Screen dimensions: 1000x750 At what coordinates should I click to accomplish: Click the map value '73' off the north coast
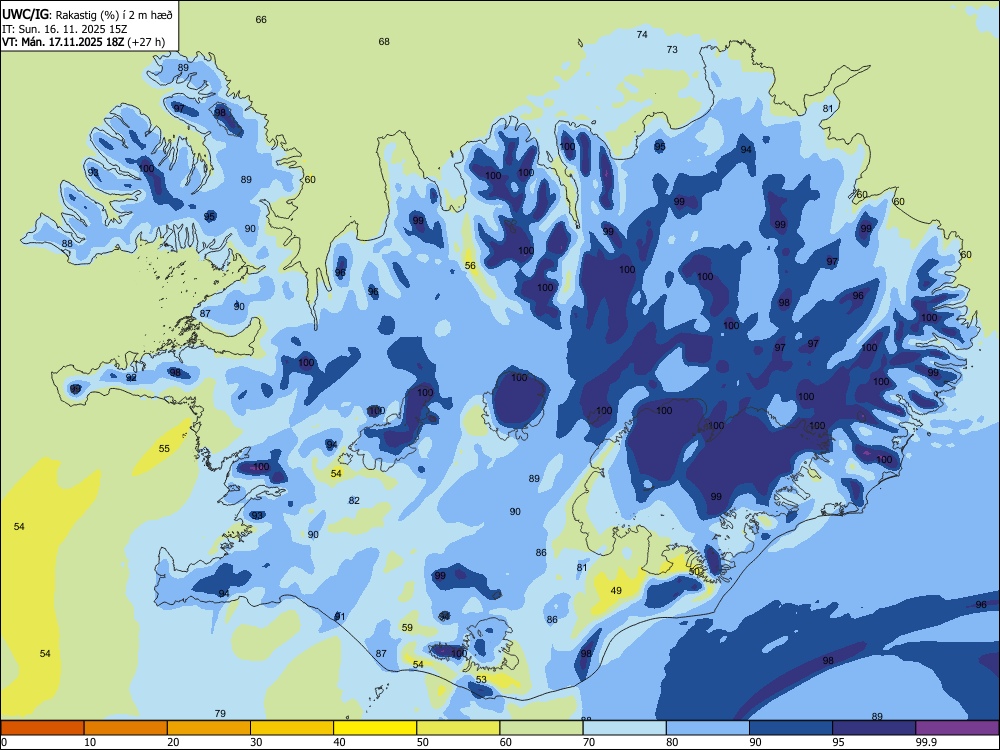tap(672, 50)
